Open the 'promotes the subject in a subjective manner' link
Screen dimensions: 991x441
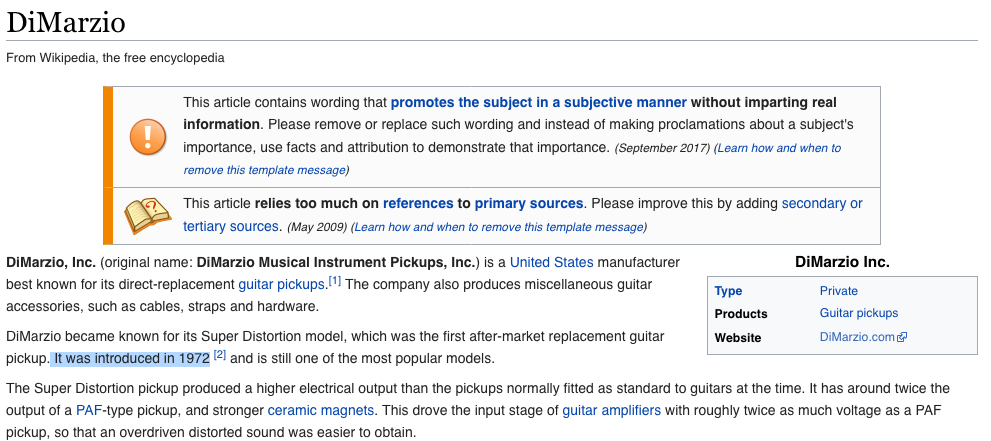(x=538, y=102)
